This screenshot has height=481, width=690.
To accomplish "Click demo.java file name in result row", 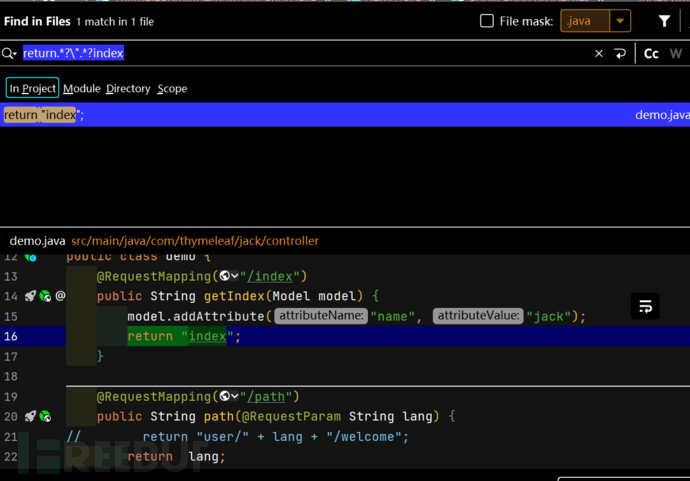I will (662, 115).
